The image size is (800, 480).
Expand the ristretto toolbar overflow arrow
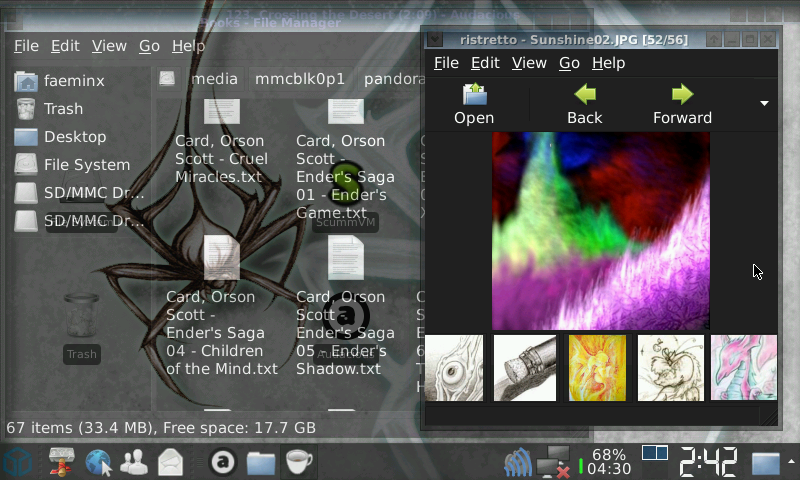(x=764, y=103)
